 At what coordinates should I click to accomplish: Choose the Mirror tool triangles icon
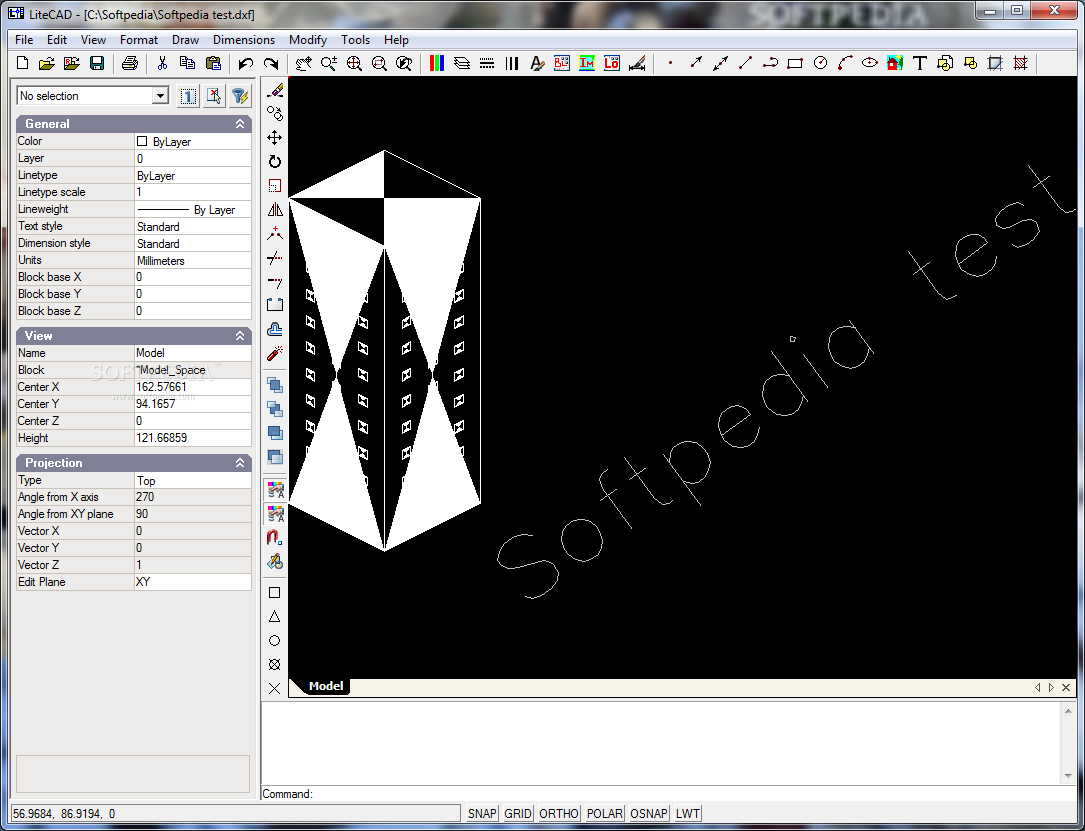275,210
